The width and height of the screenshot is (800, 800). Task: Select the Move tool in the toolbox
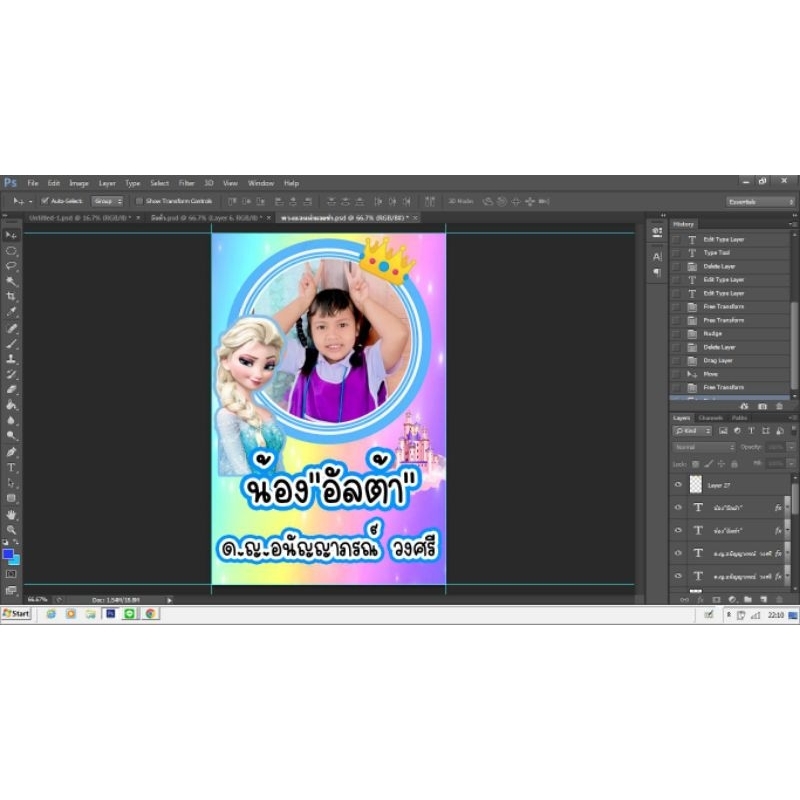[x=11, y=235]
